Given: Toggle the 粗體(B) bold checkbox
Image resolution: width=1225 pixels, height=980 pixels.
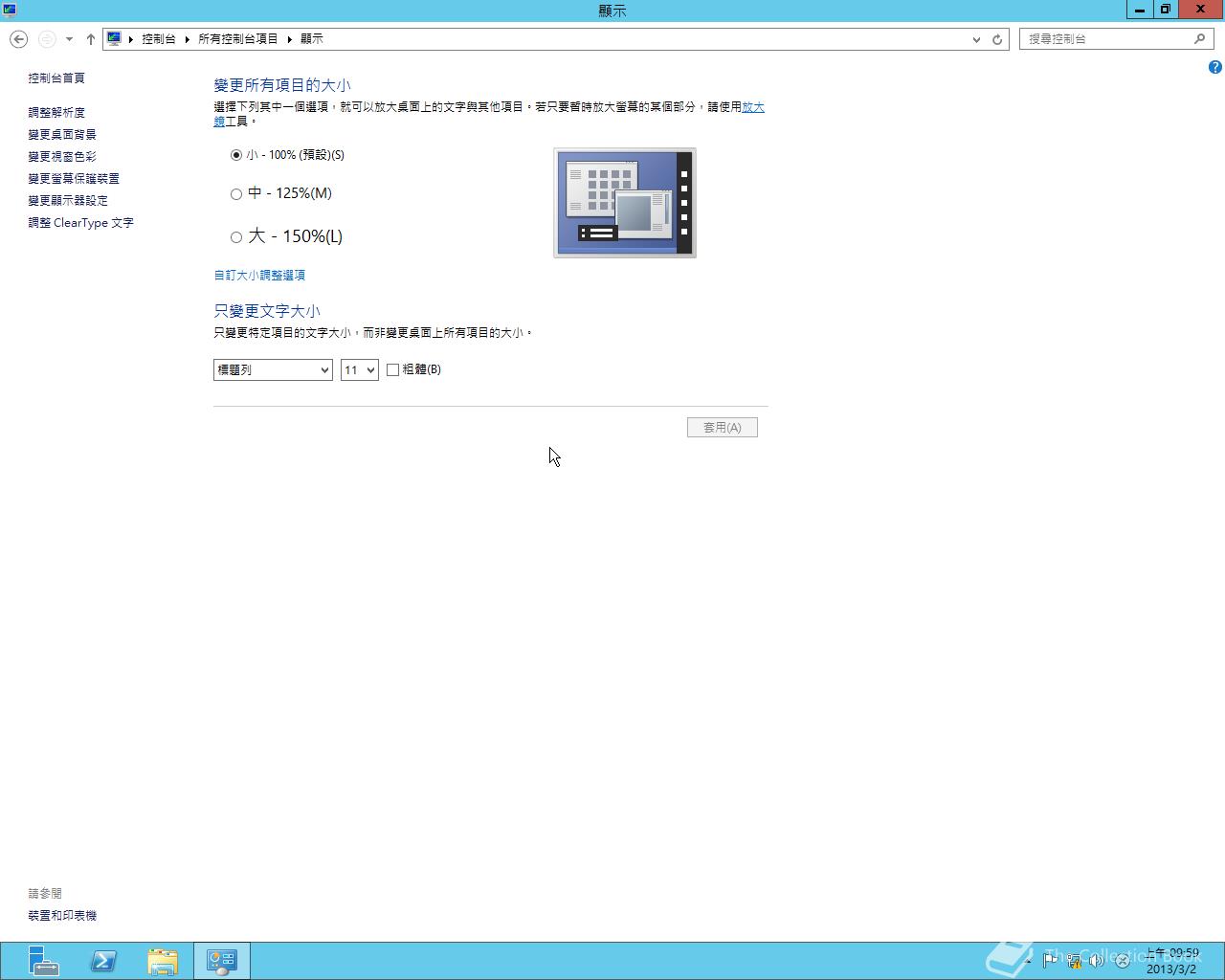Looking at the screenshot, I should pyautogui.click(x=392, y=369).
